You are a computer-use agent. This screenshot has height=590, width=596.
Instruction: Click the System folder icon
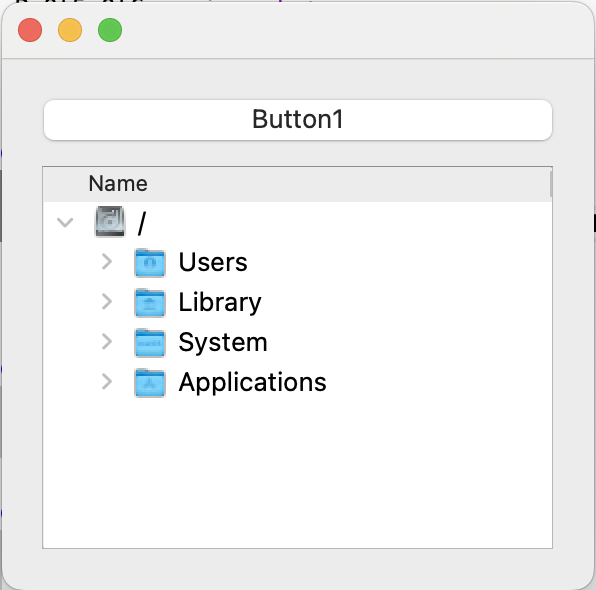[150, 342]
